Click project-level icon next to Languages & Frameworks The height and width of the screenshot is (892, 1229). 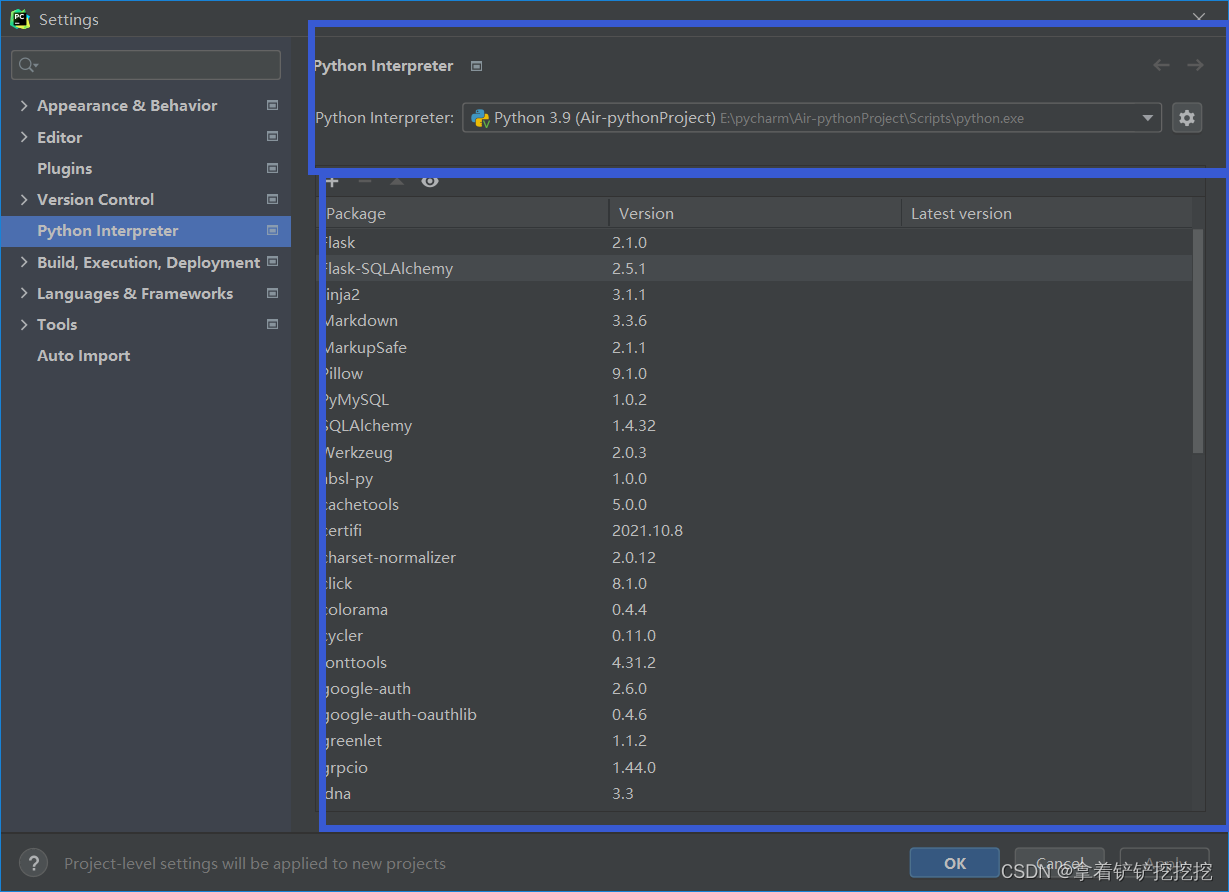pos(273,293)
